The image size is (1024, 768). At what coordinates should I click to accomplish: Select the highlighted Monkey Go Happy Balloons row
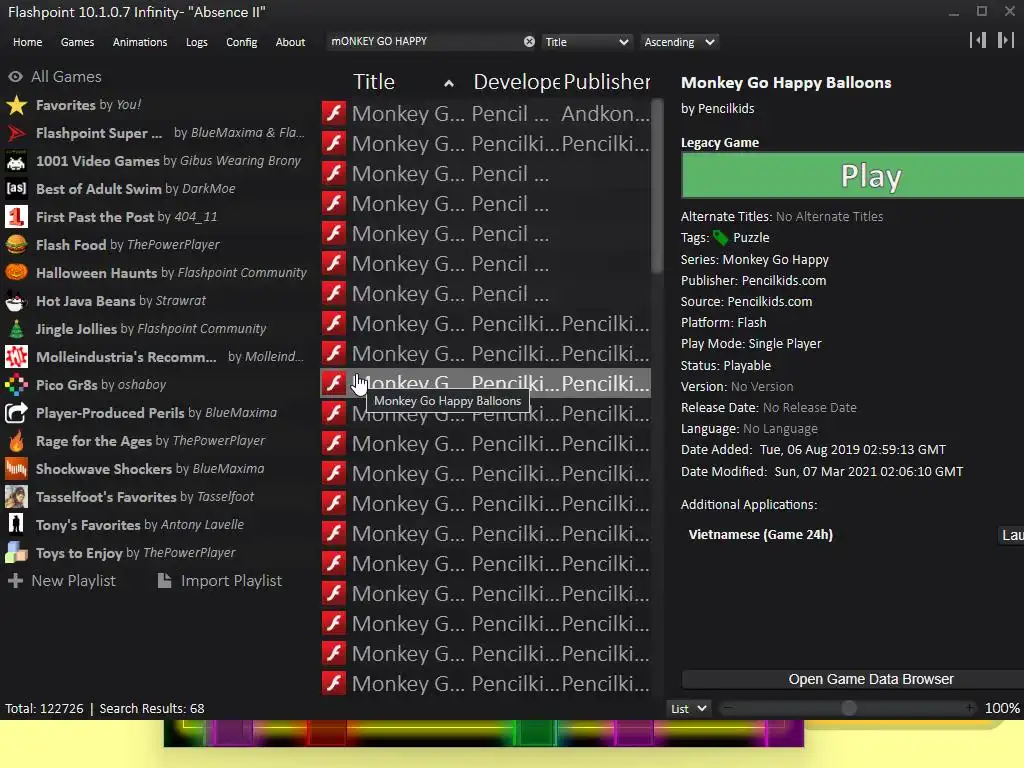click(x=485, y=383)
